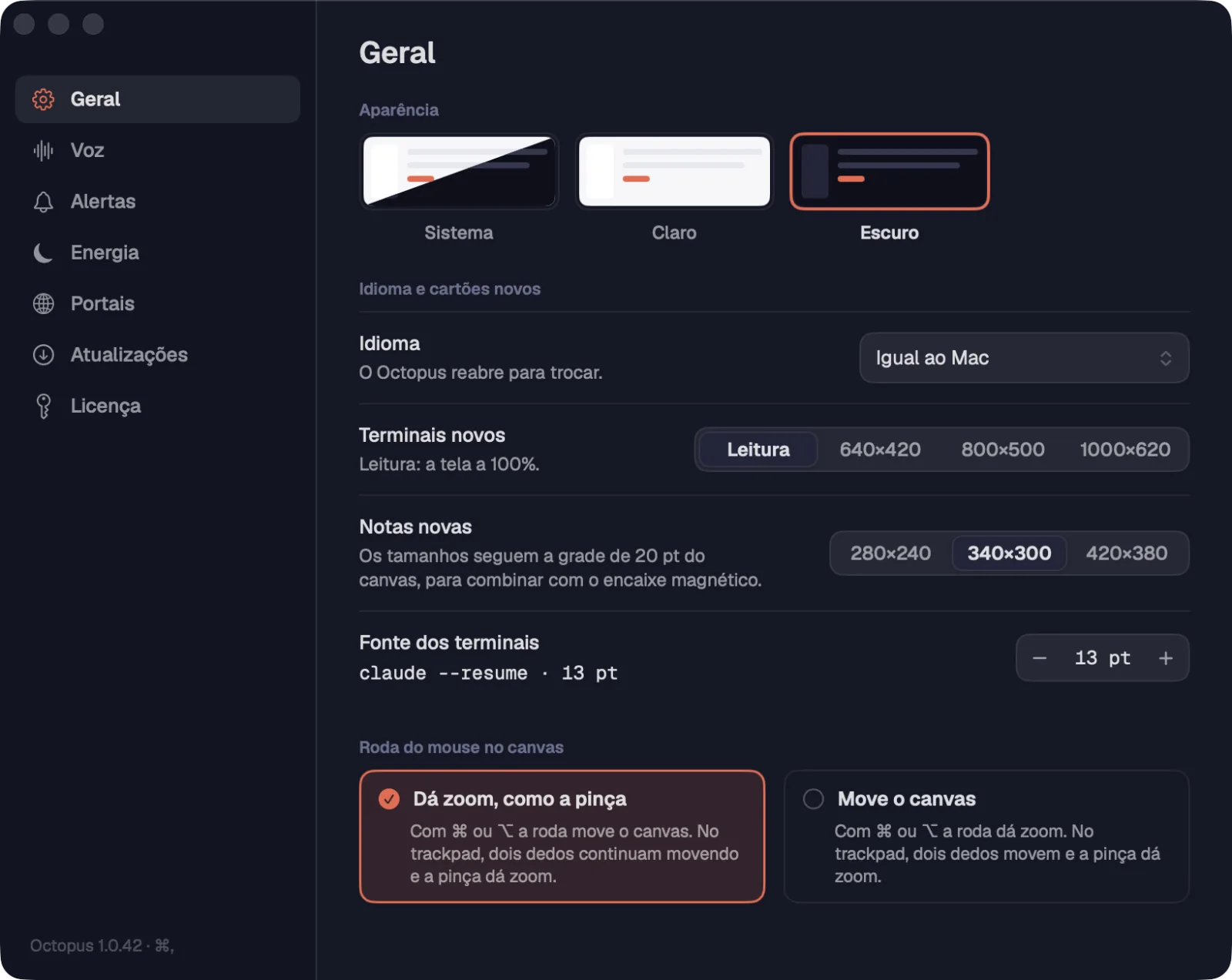Click the gear icon beside Geral
The image size is (1232, 980).
pyautogui.click(x=43, y=99)
